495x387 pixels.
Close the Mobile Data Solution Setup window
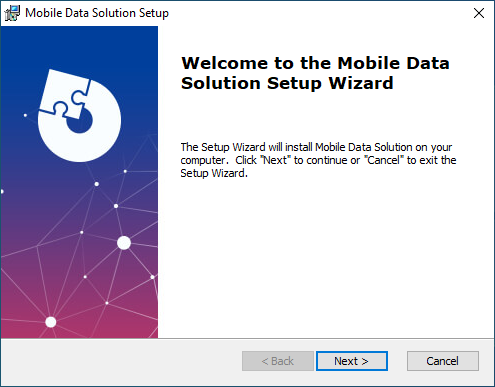(x=479, y=13)
